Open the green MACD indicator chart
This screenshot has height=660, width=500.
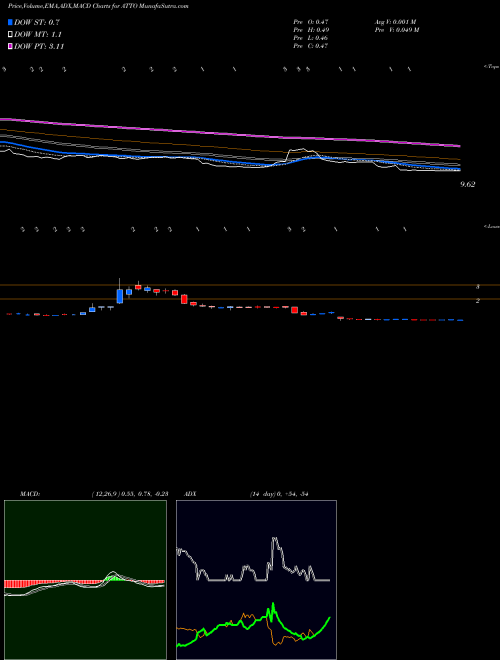tap(85, 580)
